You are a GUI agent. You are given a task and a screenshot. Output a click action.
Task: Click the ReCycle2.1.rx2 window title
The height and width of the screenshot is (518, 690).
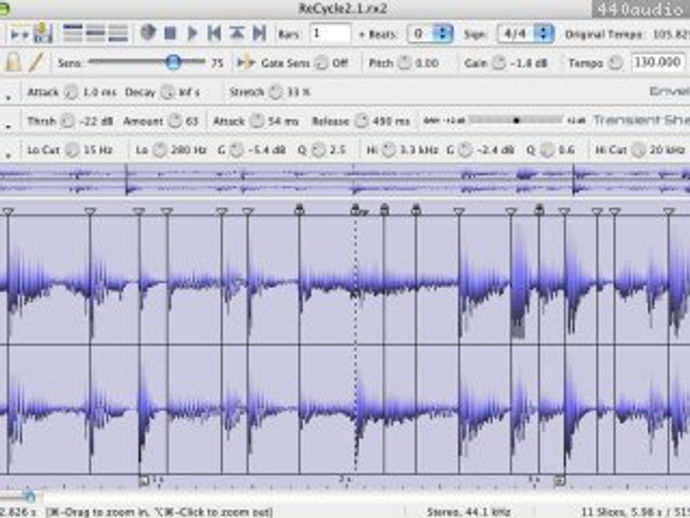pos(343,8)
